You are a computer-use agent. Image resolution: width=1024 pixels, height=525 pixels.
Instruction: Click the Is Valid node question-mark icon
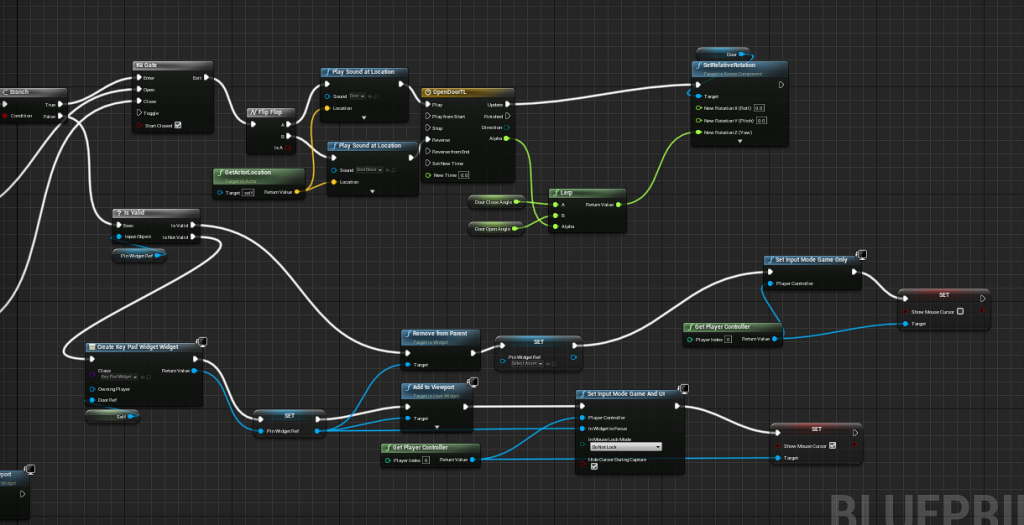(119, 213)
